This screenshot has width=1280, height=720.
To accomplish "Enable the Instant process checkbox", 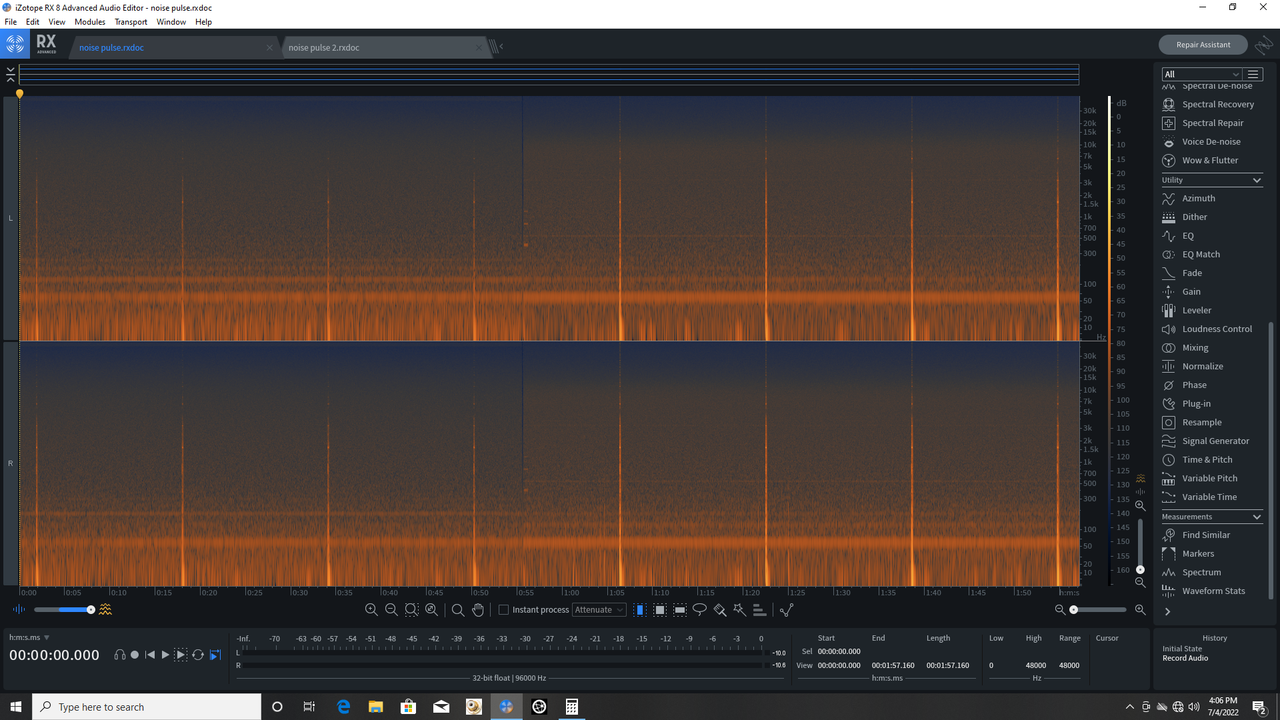I will (x=503, y=609).
